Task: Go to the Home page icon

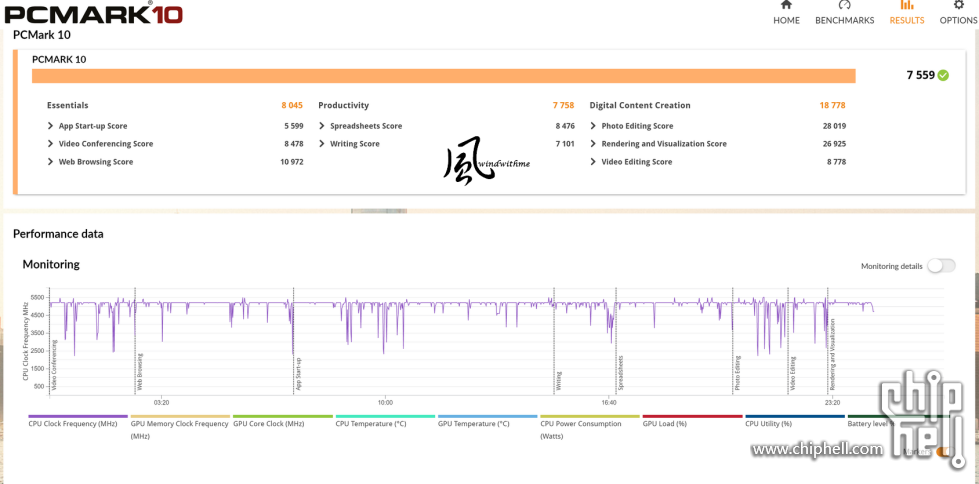Action: pyautogui.click(x=786, y=5)
